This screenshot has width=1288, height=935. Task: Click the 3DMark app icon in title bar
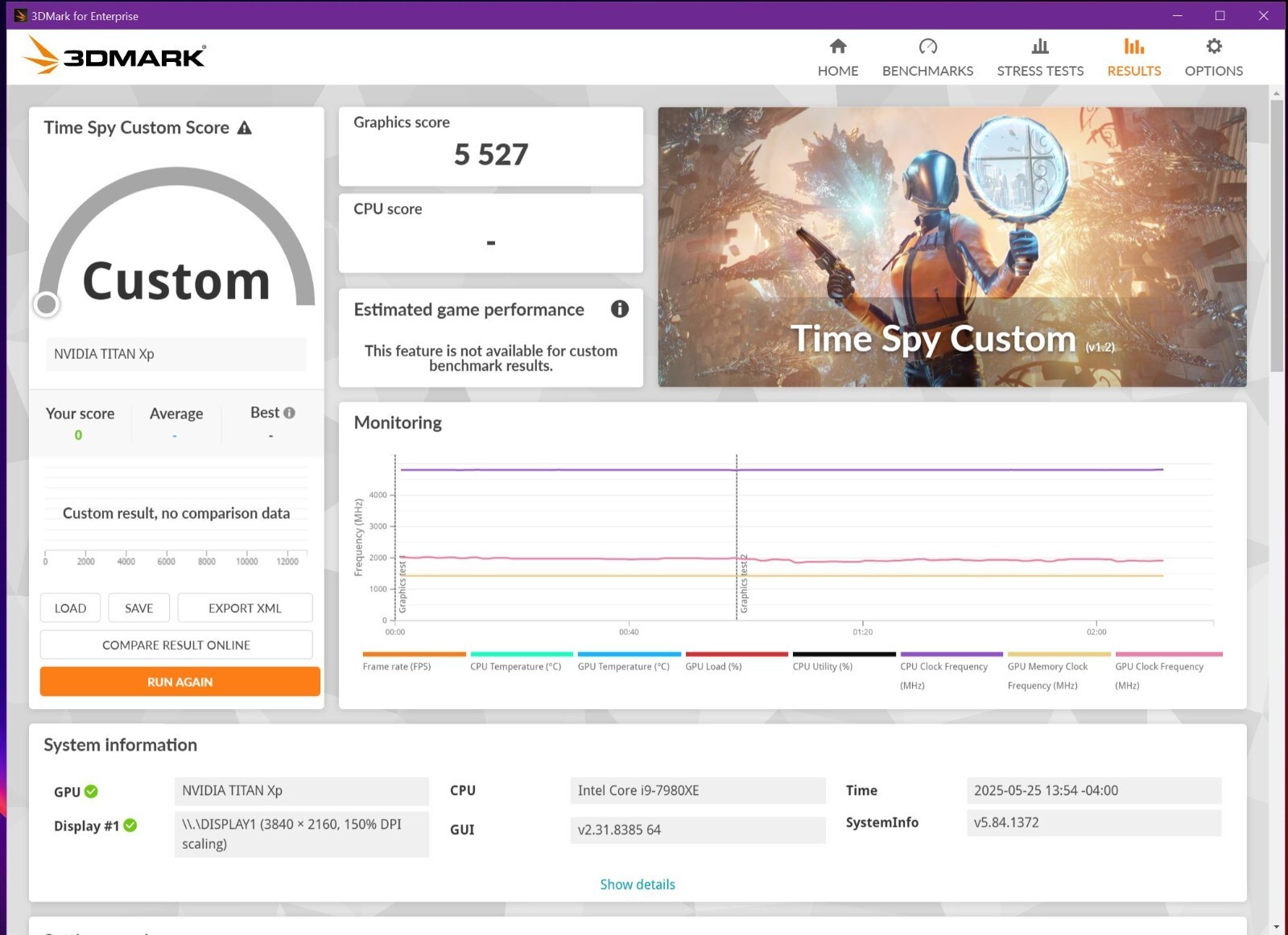[x=20, y=15]
